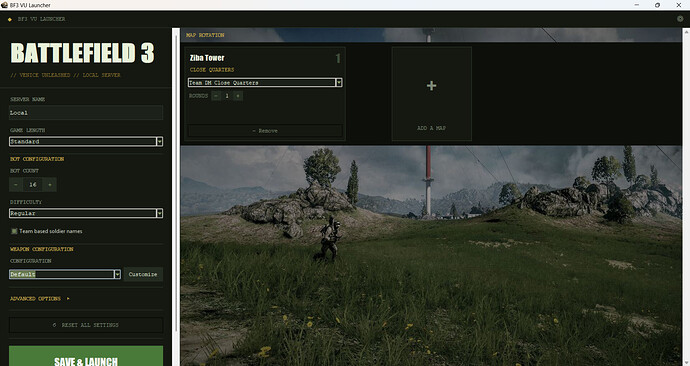Open the Game Length dropdown
The width and height of the screenshot is (690, 366).
pyautogui.click(x=86, y=142)
